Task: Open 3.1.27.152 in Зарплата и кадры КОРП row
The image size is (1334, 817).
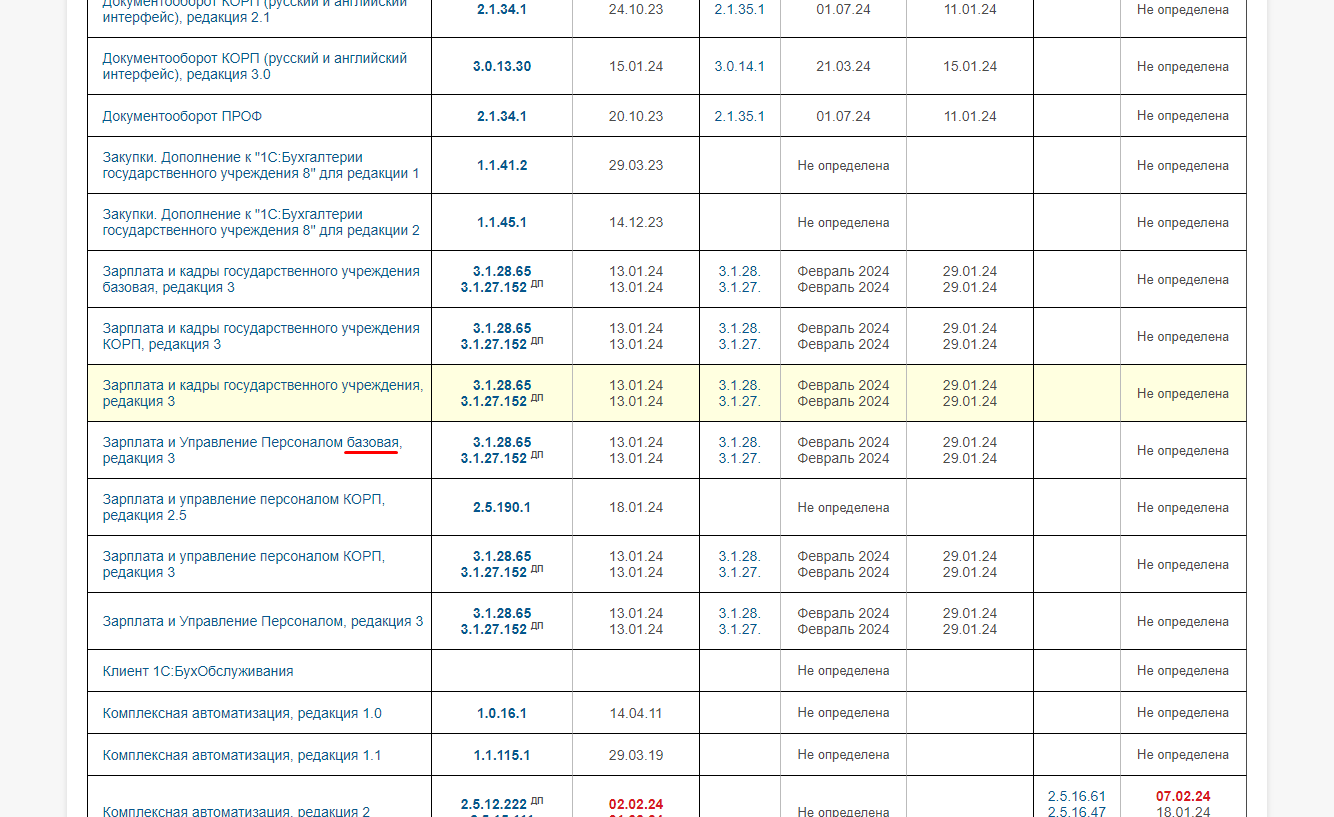Action: click(494, 344)
